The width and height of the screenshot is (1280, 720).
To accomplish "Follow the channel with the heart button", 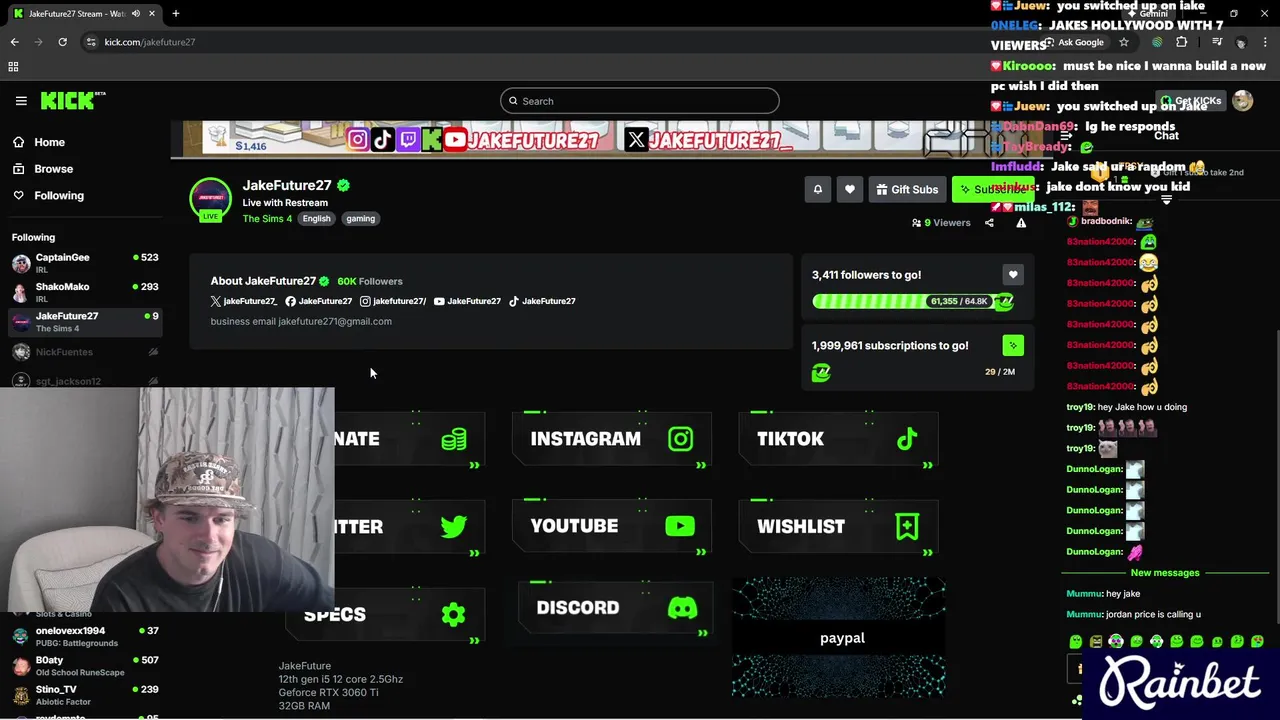I will pos(850,189).
